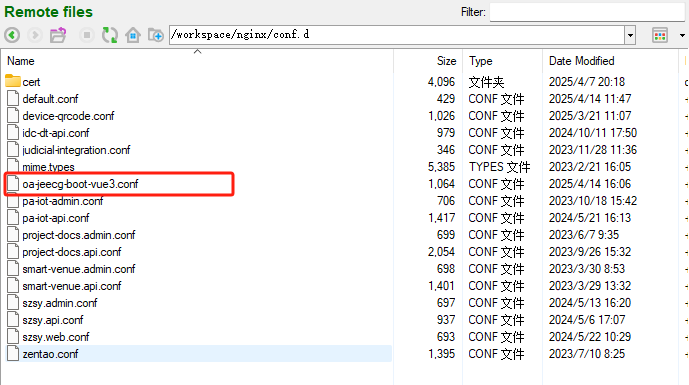Click the Forward navigation arrow icon
Image resolution: width=689 pixels, height=385 pixels.
(x=35, y=35)
